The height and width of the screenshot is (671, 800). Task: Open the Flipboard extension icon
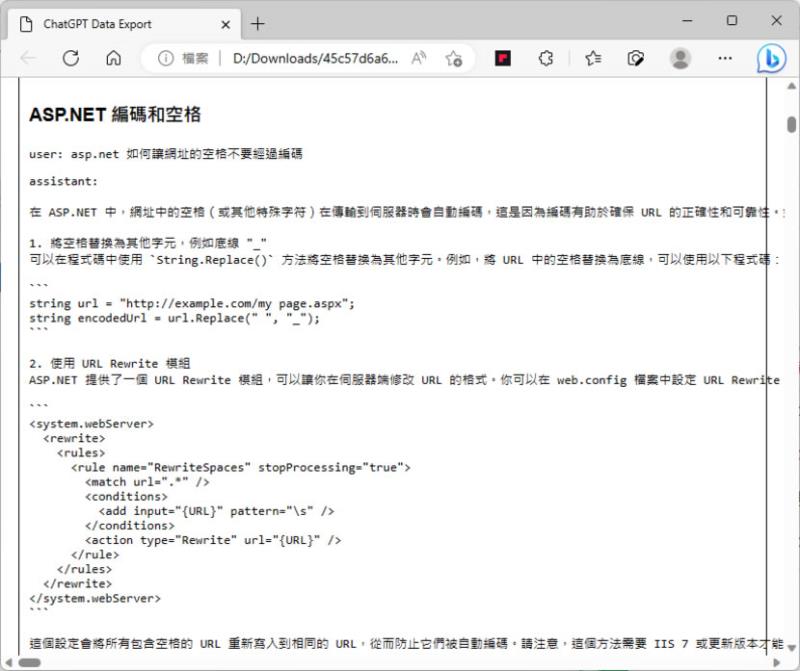click(503, 59)
